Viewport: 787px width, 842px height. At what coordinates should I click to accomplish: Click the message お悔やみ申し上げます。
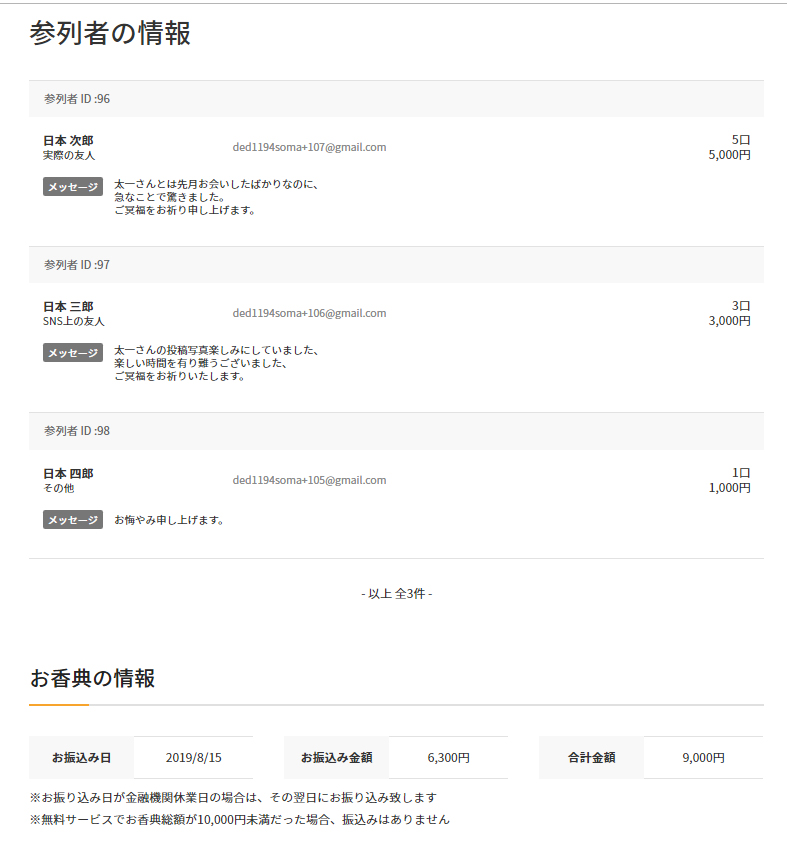coord(169,520)
